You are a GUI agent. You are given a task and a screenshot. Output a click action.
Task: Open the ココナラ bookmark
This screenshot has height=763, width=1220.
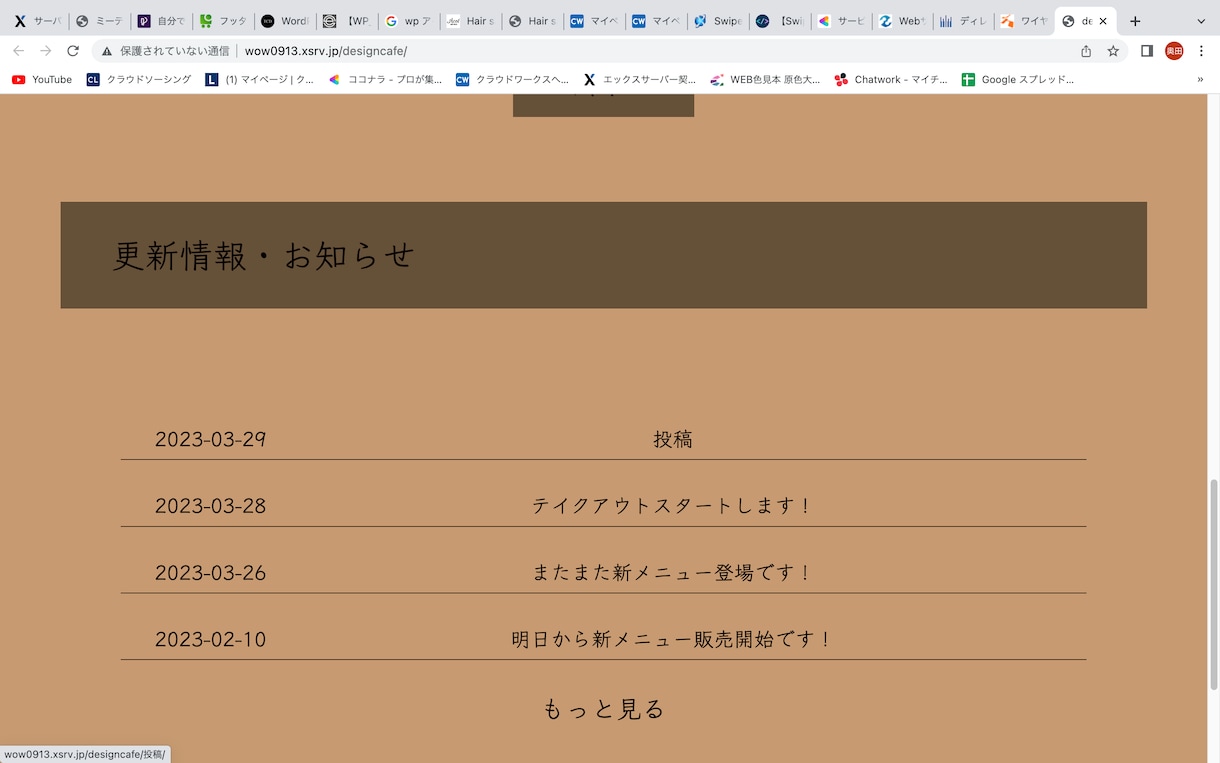(x=385, y=79)
